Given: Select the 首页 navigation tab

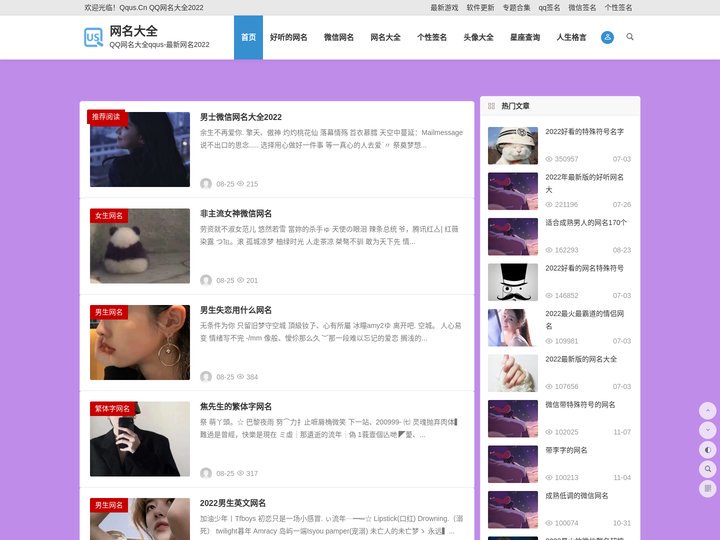Looking at the screenshot, I should coord(248,37).
